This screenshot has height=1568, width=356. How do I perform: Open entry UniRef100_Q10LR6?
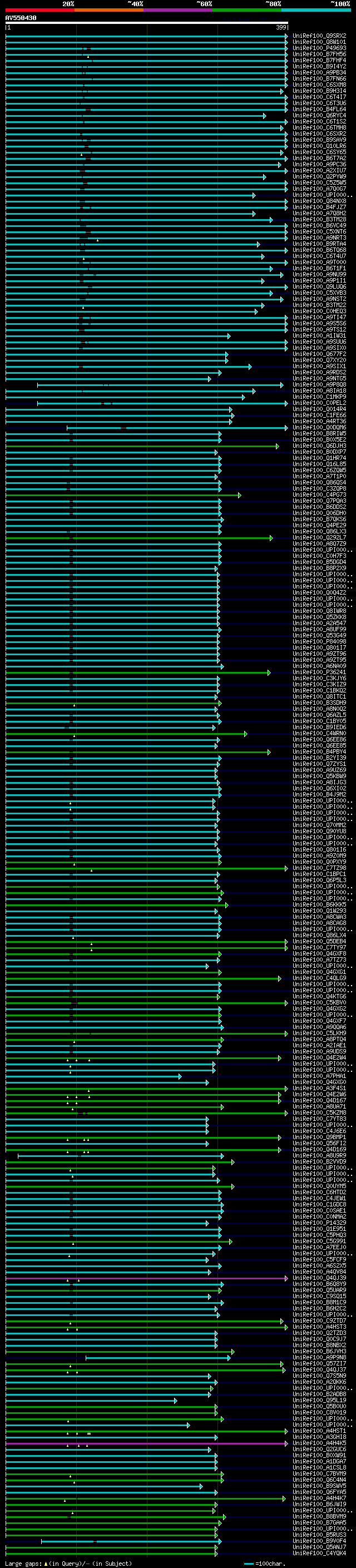click(x=319, y=146)
